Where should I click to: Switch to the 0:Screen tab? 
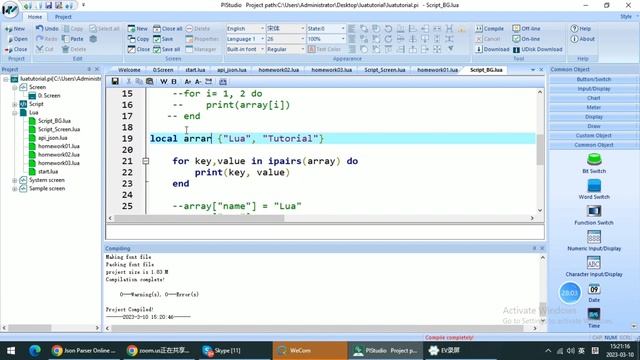coord(163,70)
